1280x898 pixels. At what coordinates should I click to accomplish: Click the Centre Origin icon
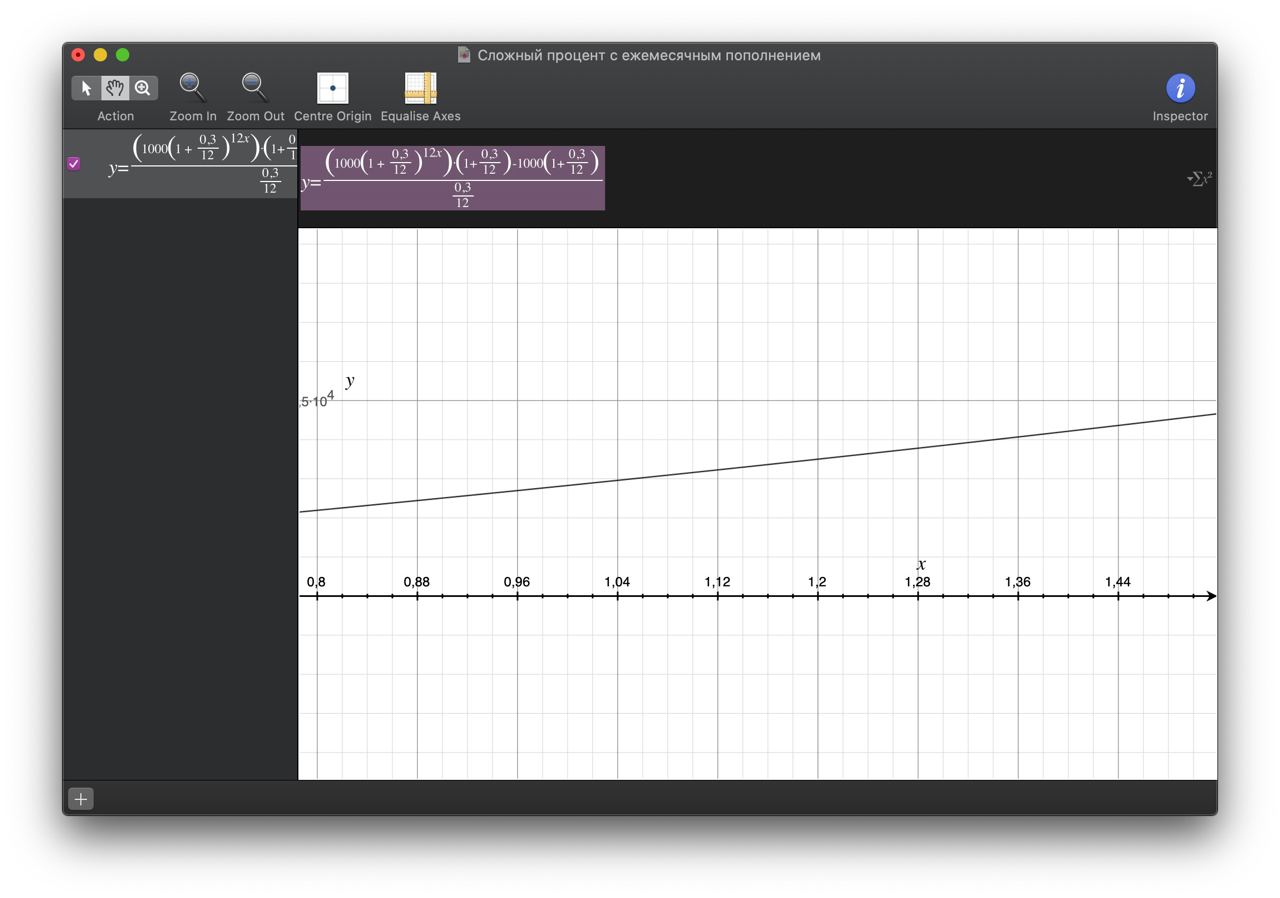click(x=333, y=88)
